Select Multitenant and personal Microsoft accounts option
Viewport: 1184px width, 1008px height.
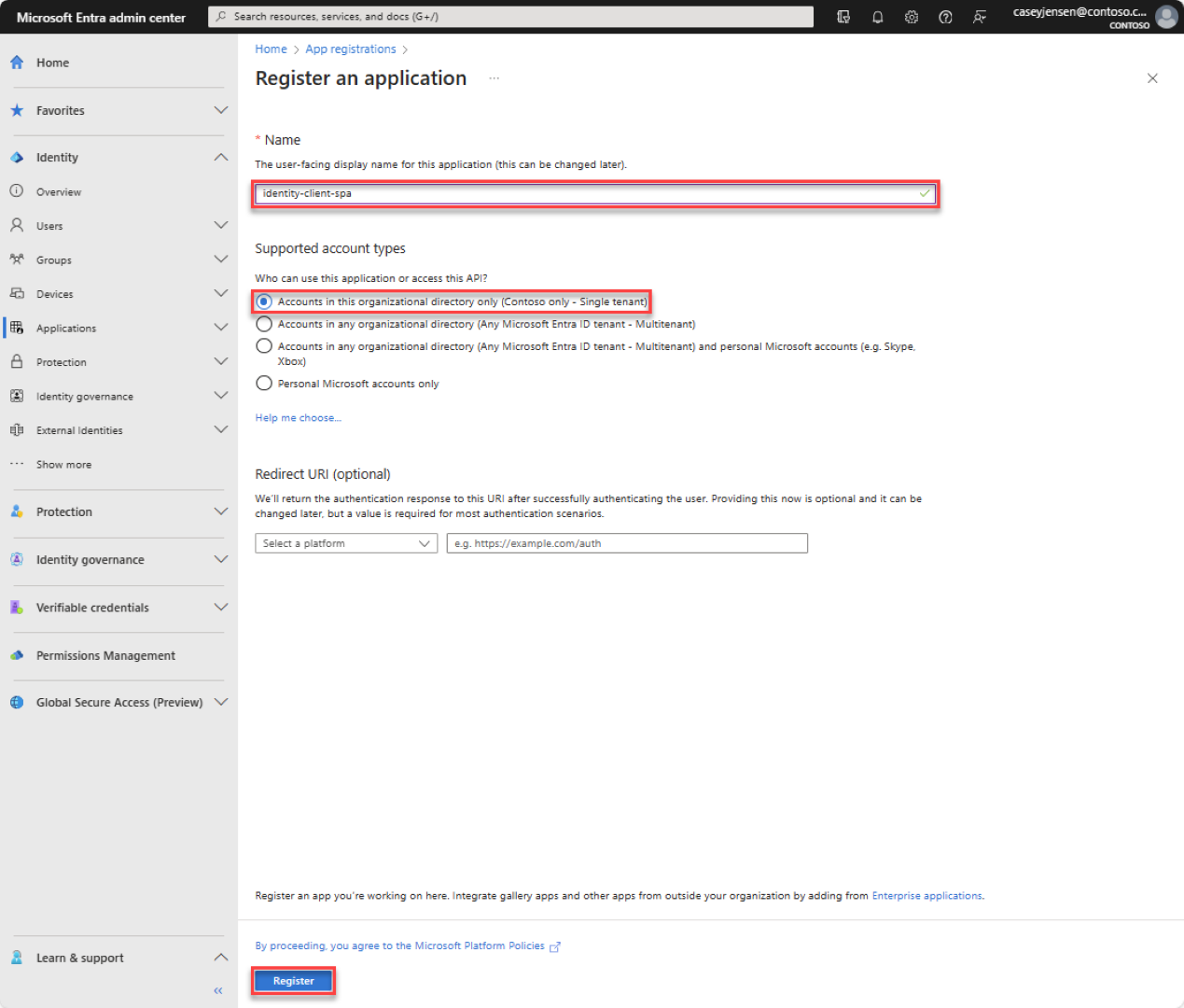264,346
